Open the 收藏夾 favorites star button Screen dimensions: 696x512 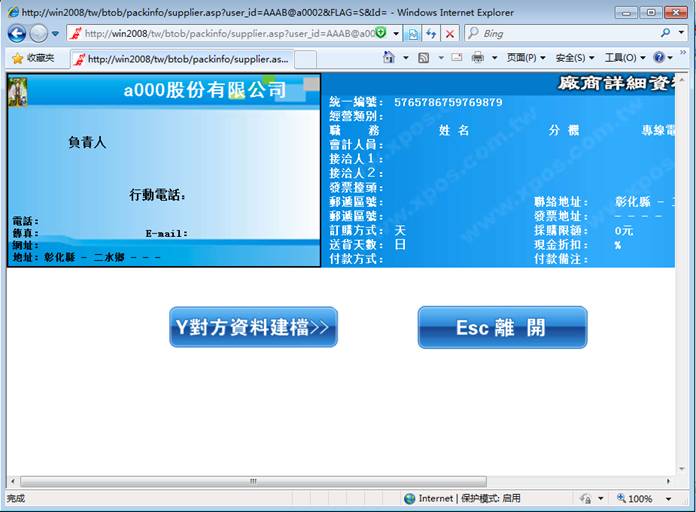pos(33,58)
